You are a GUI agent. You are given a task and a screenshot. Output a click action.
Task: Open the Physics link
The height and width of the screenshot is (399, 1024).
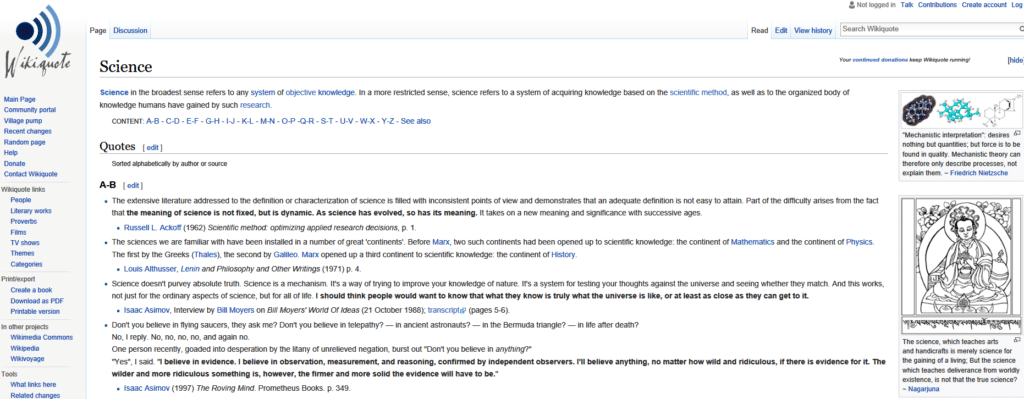(859, 242)
